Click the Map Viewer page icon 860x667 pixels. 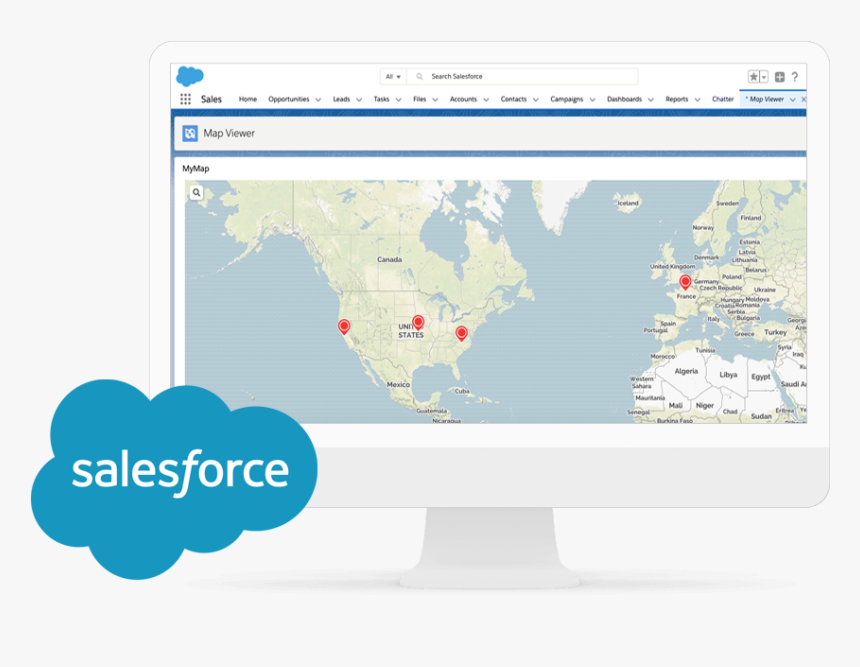point(190,133)
